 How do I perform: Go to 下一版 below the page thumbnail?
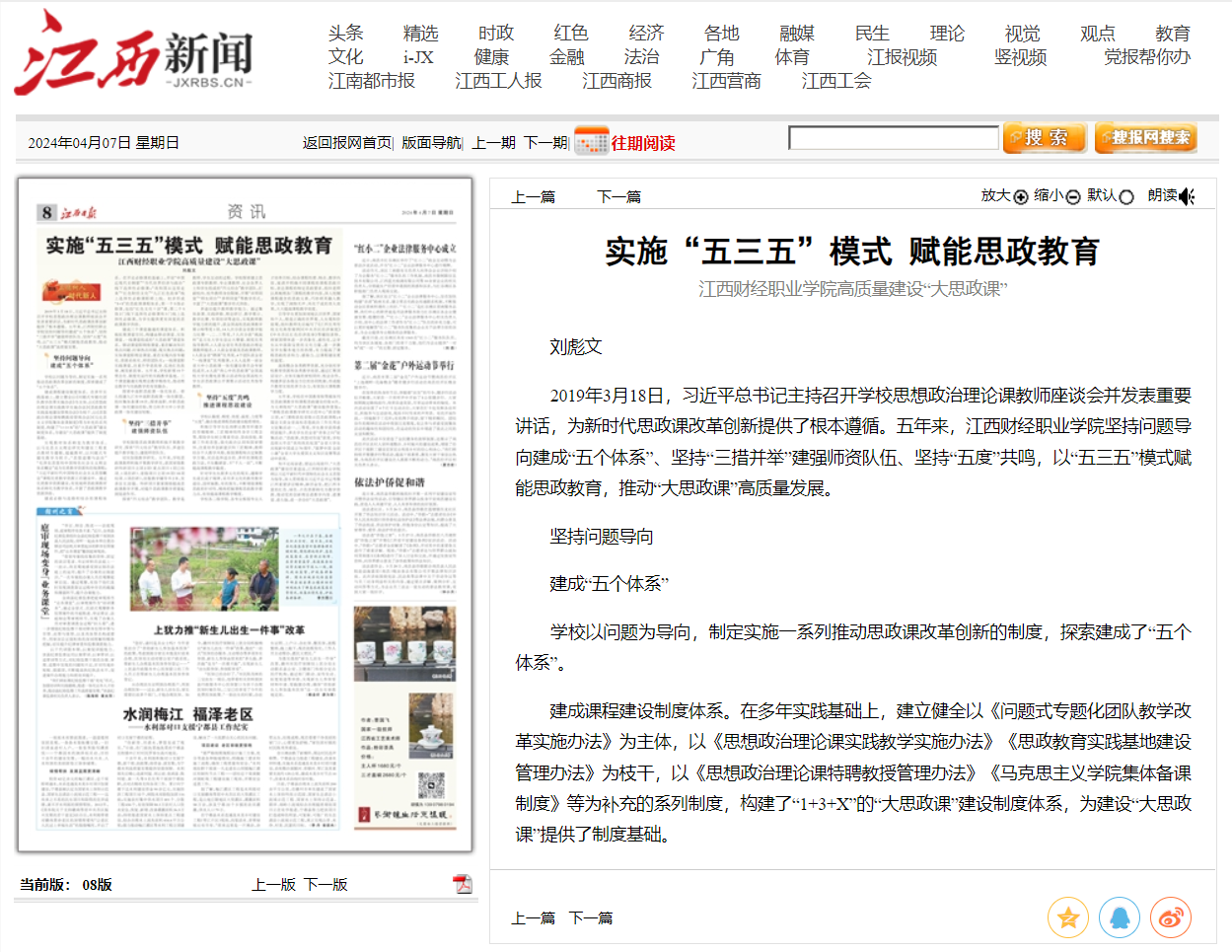coord(326,885)
